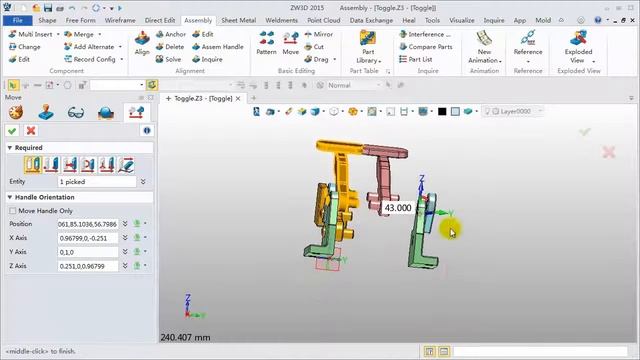Expand Y Axis field options chevron

tap(125, 252)
